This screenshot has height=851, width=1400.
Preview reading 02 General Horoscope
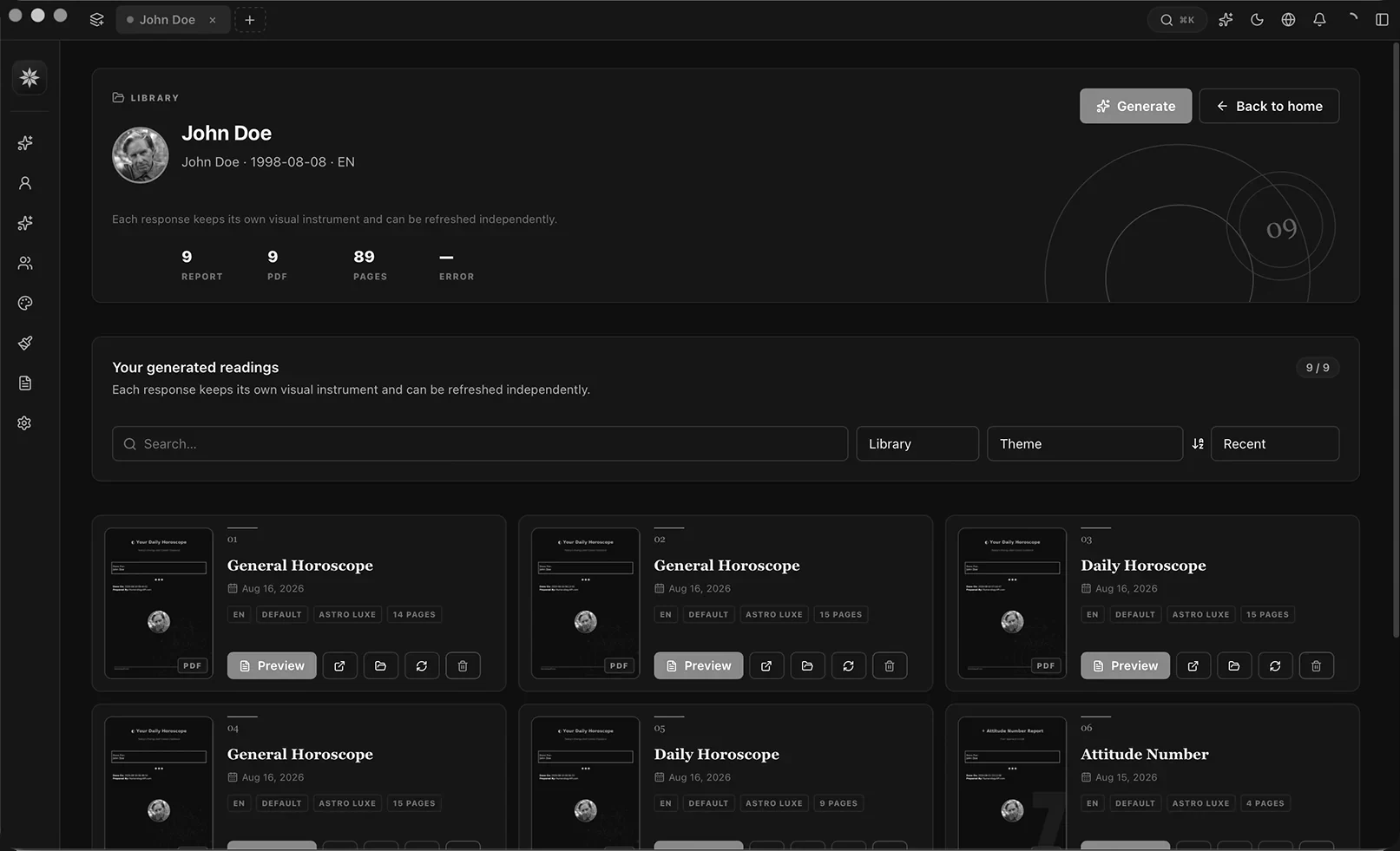point(699,665)
